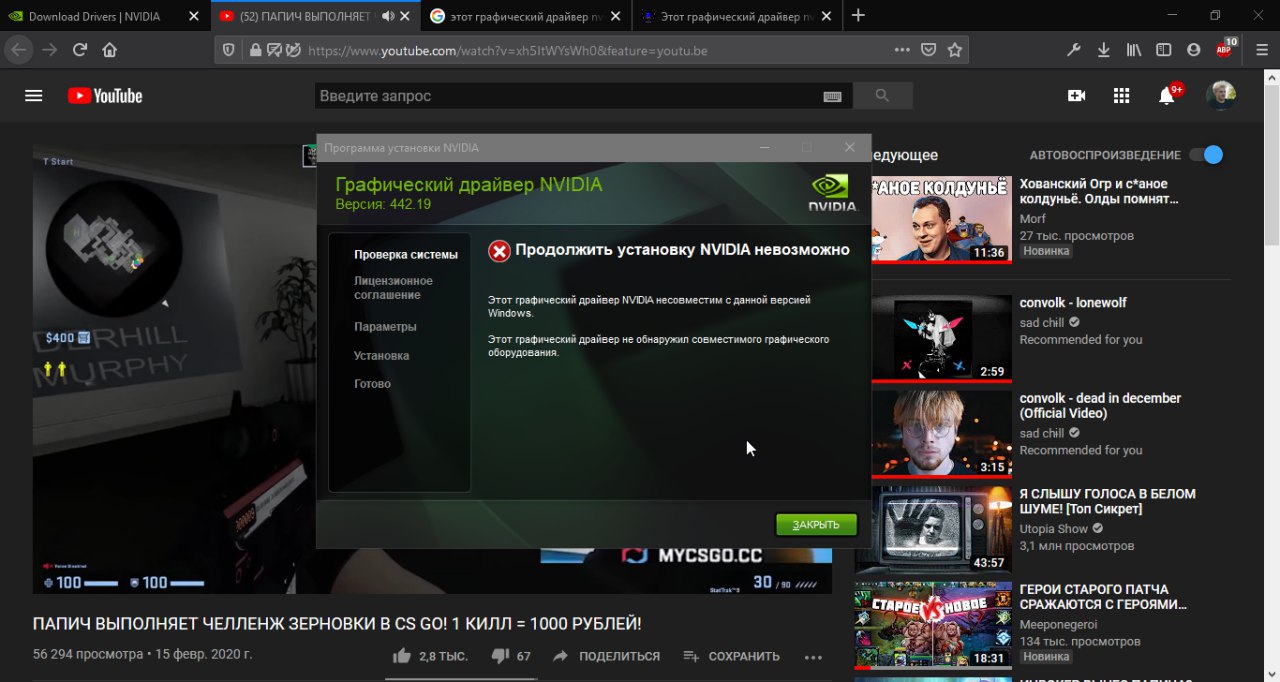Toggle the АВТОВОСПРОИЗВЕДЕНИЕ autoplay switch

[x=1206, y=155]
